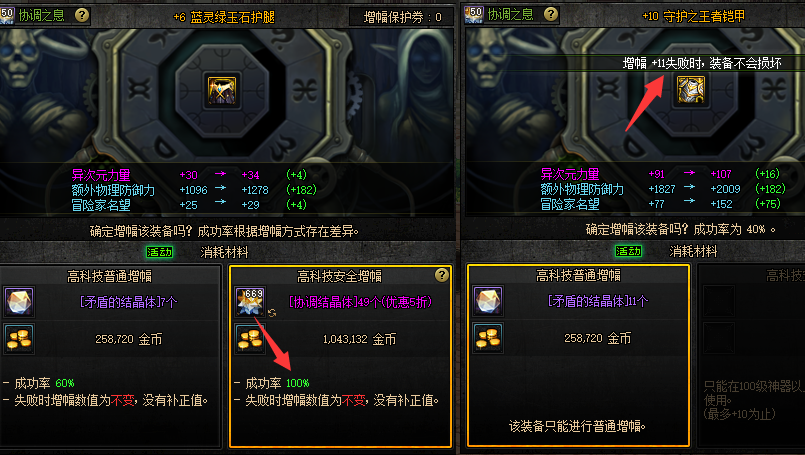This screenshot has width=805, height=455.
Task: Click the 增幅保护券 : 0 counter
Action: (402, 17)
